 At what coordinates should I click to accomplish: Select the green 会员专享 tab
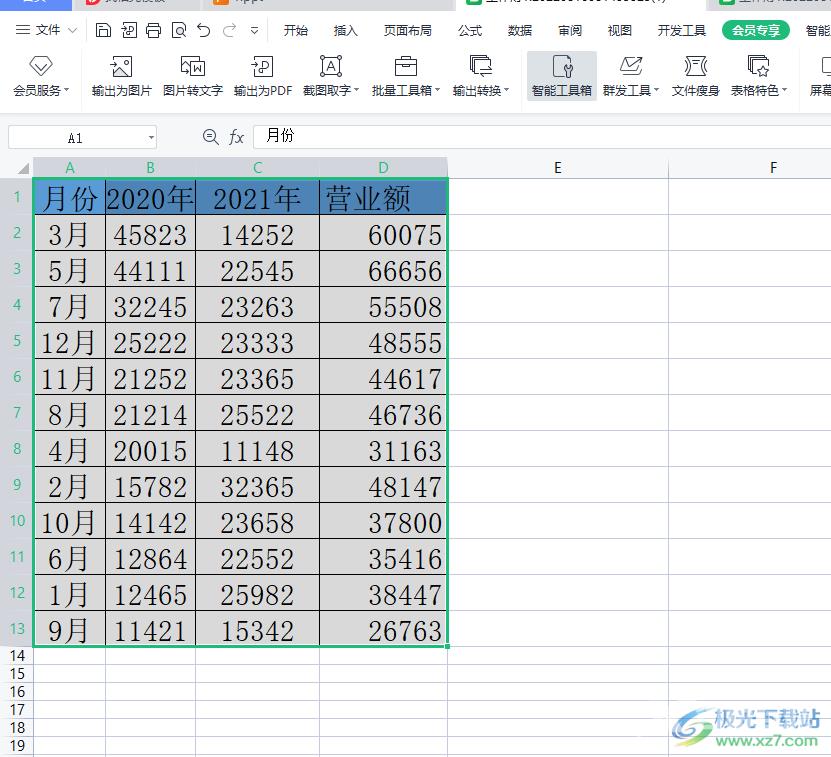(756, 31)
